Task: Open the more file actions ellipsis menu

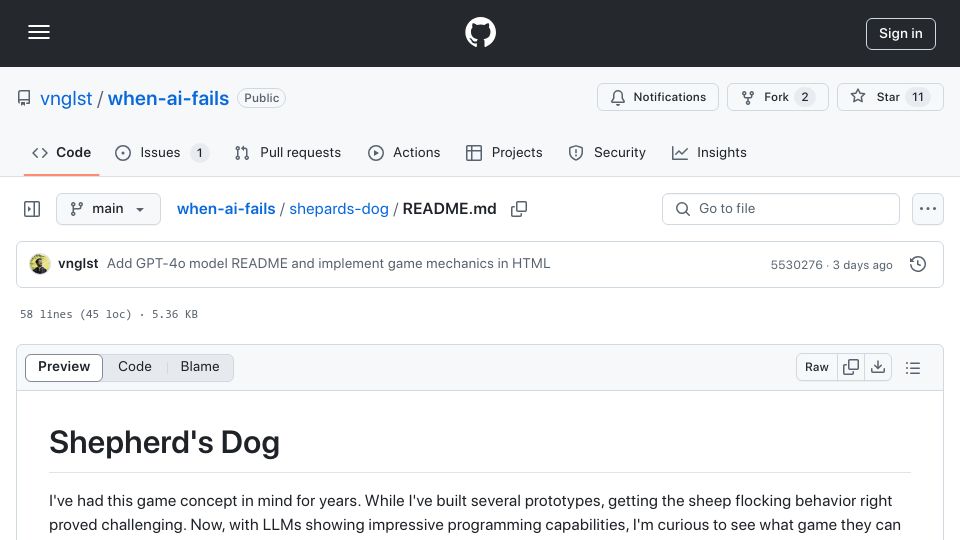Action: (928, 209)
